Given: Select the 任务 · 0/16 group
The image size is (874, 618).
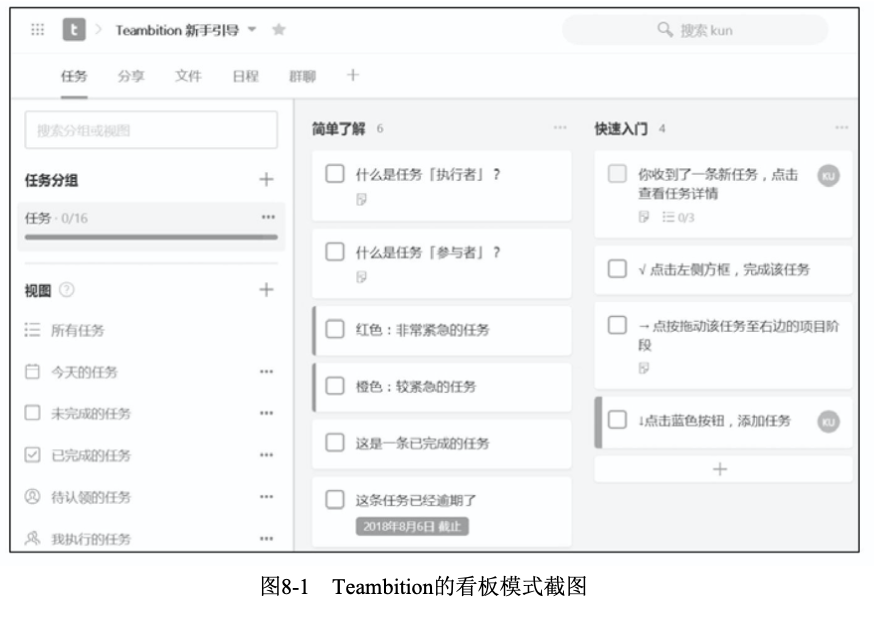Looking at the screenshot, I should click(x=151, y=226).
